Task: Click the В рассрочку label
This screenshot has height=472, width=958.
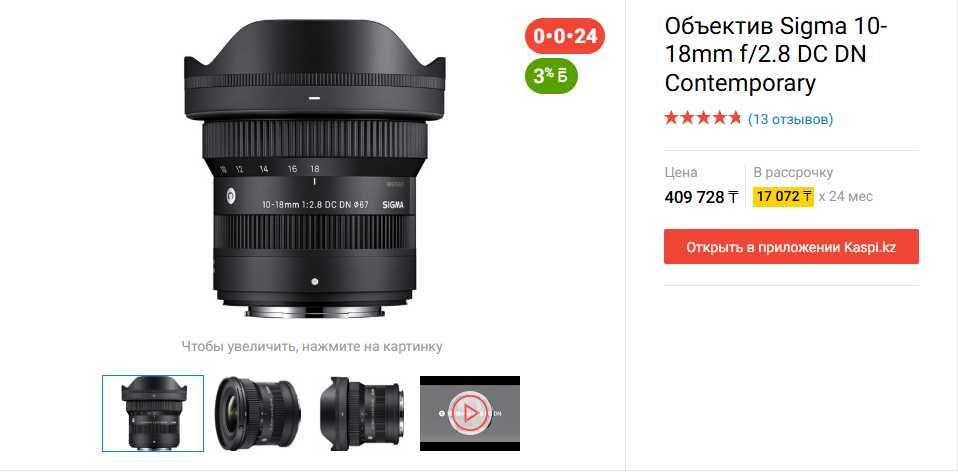Action: (x=793, y=173)
